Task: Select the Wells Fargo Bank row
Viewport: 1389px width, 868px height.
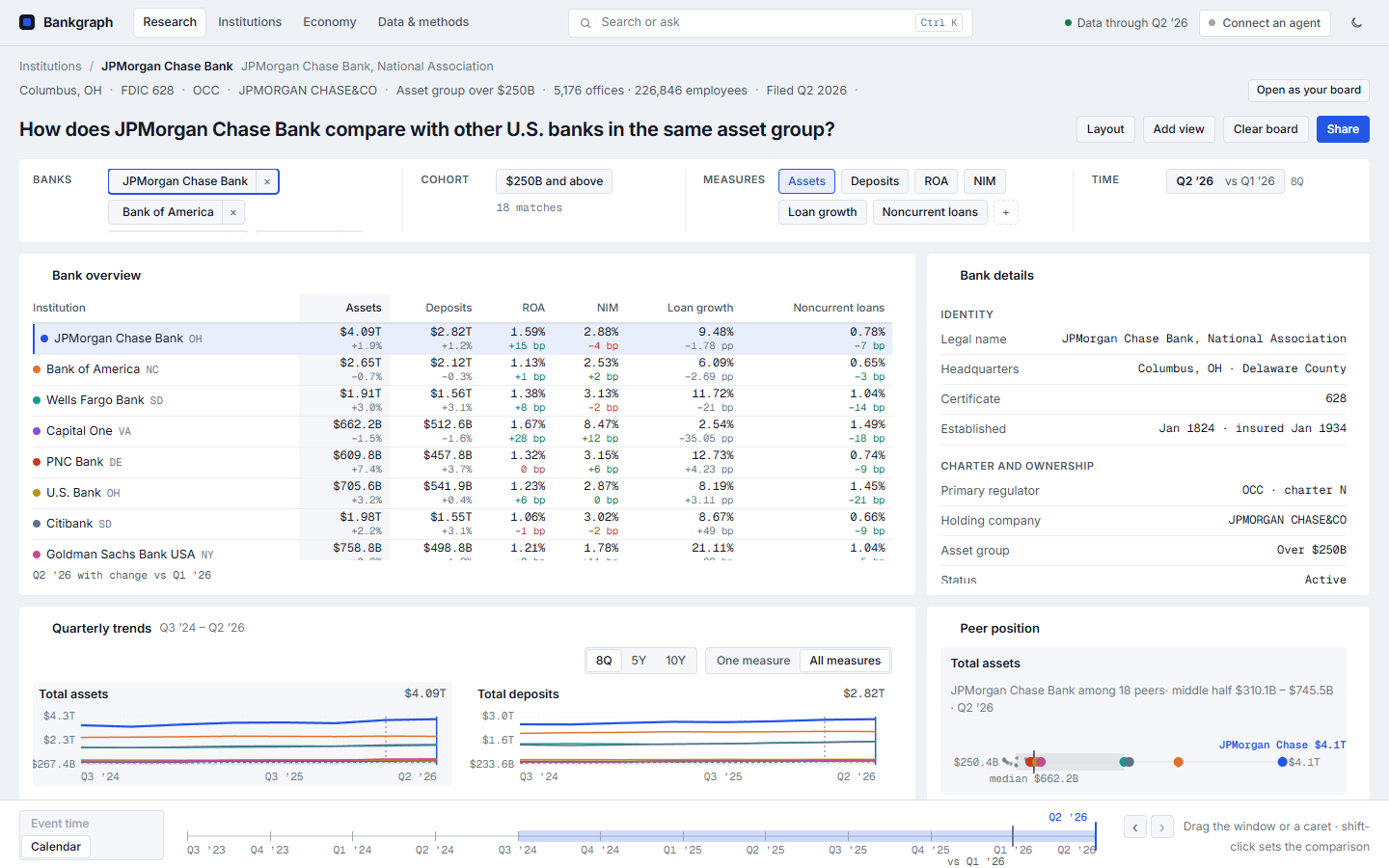Action: click(x=462, y=400)
